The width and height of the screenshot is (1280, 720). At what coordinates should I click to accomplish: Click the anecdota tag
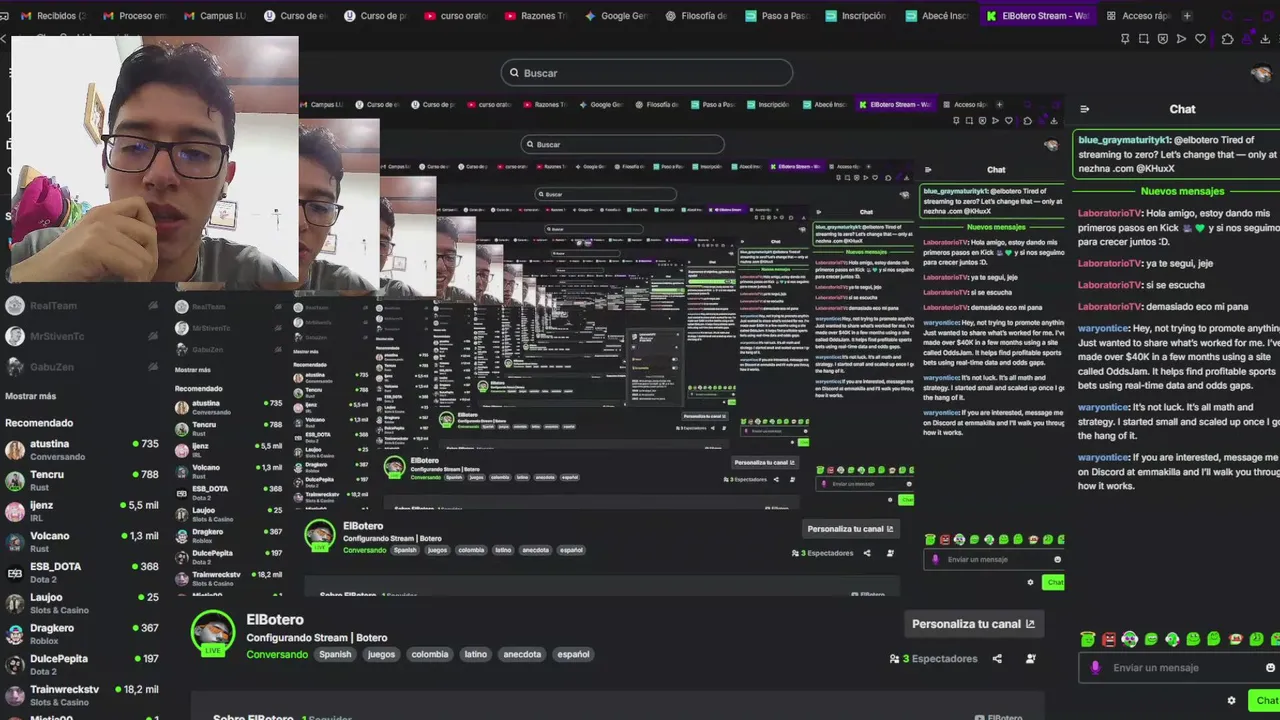522,655
